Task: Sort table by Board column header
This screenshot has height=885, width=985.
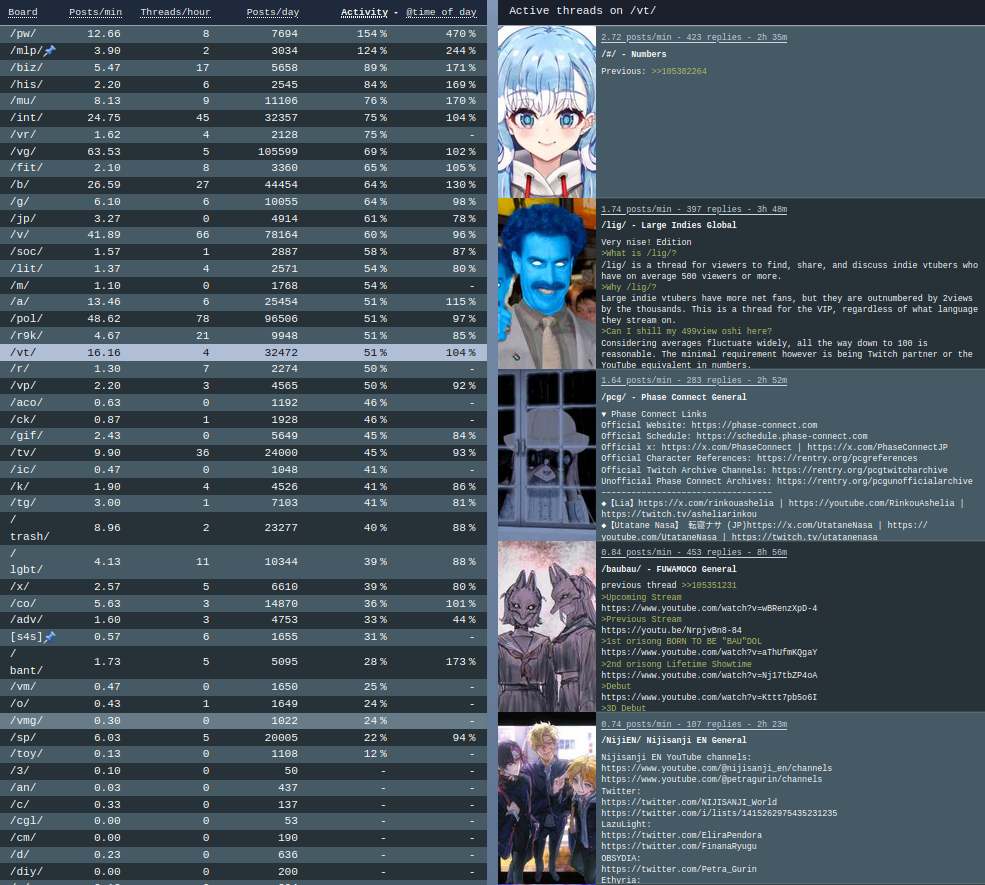Action: pos(23,12)
